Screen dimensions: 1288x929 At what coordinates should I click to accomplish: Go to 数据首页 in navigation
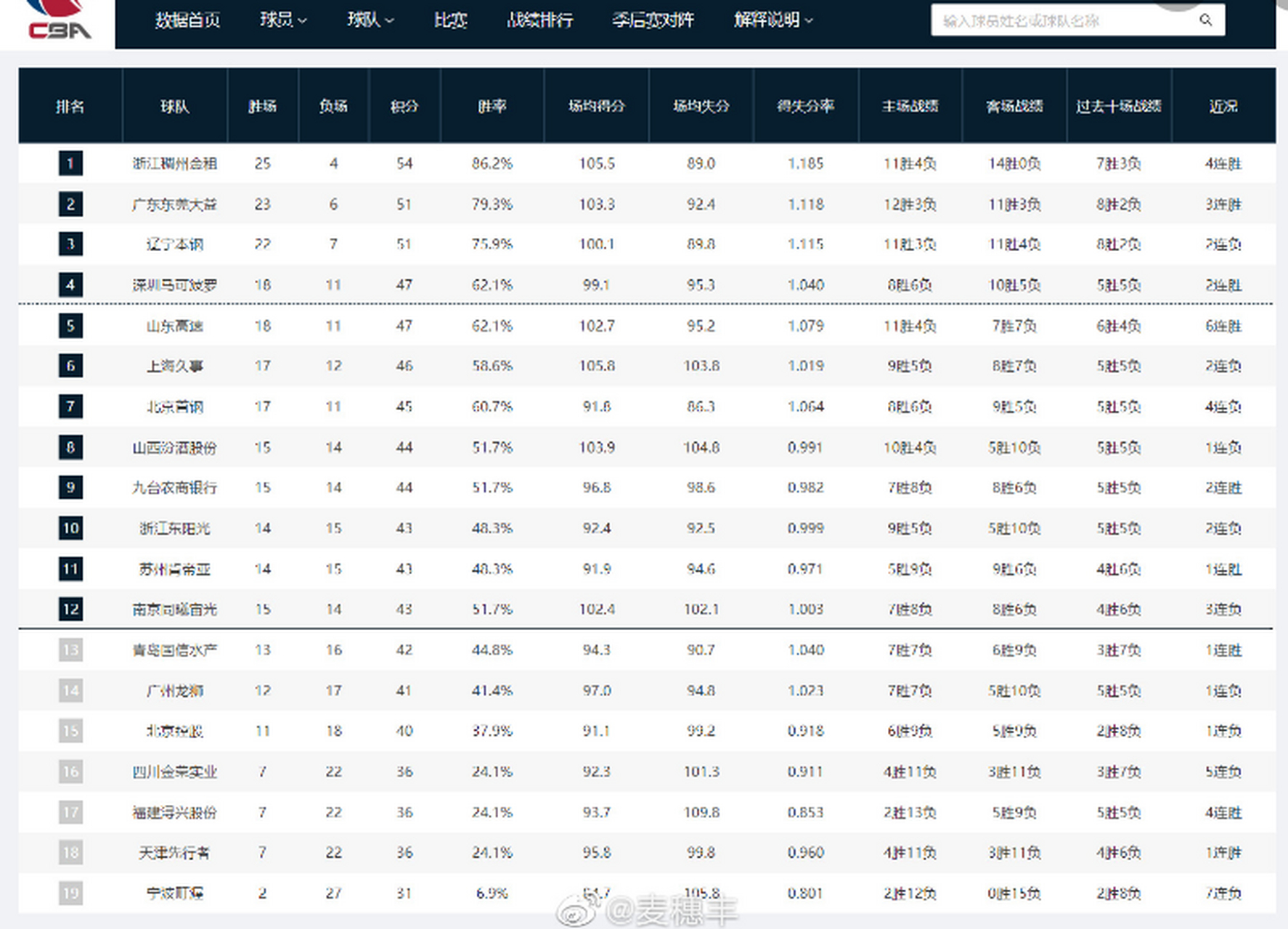(187, 20)
